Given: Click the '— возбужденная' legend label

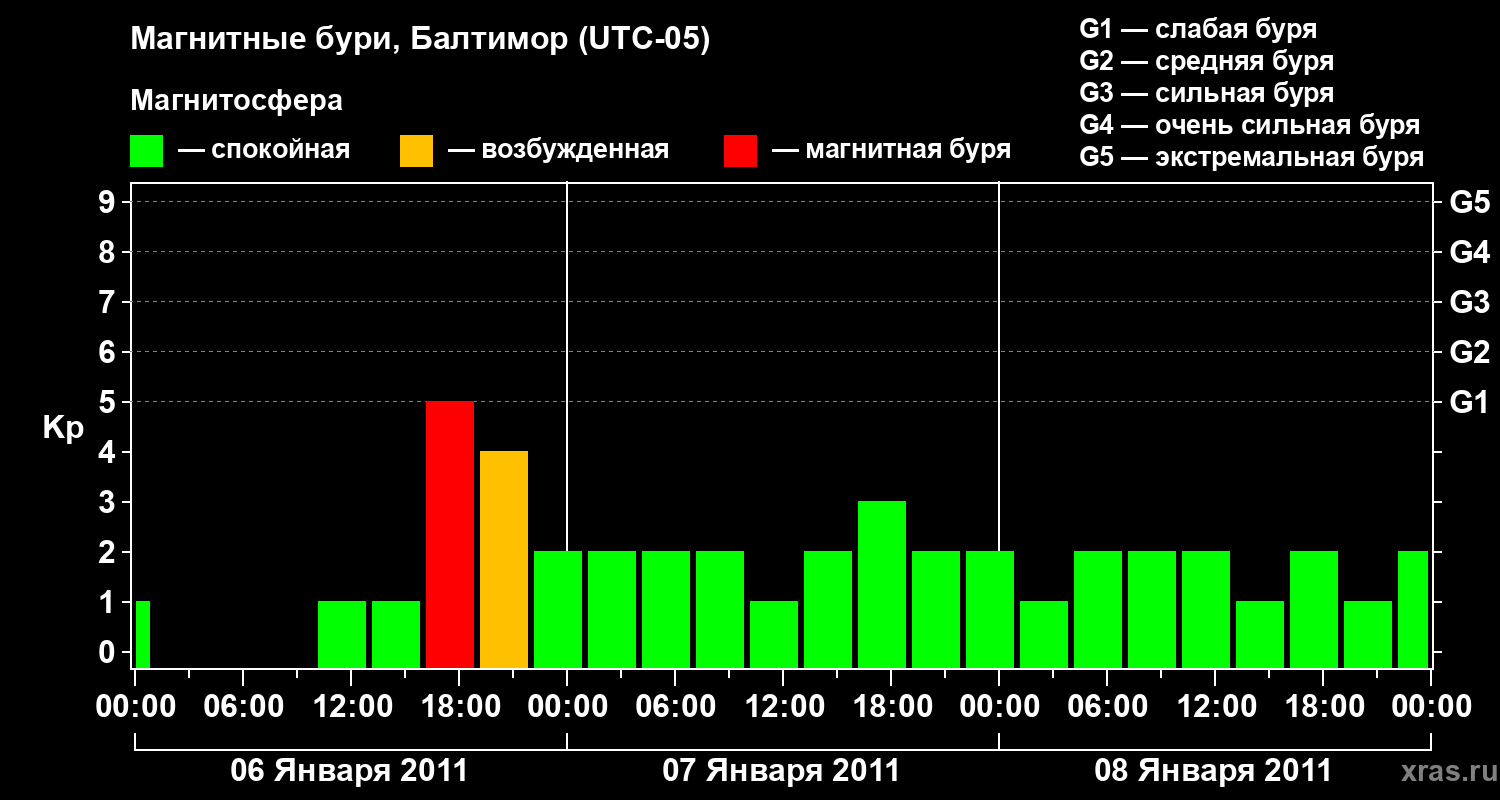Looking at the screenshot, I should [x=558, y=150].
